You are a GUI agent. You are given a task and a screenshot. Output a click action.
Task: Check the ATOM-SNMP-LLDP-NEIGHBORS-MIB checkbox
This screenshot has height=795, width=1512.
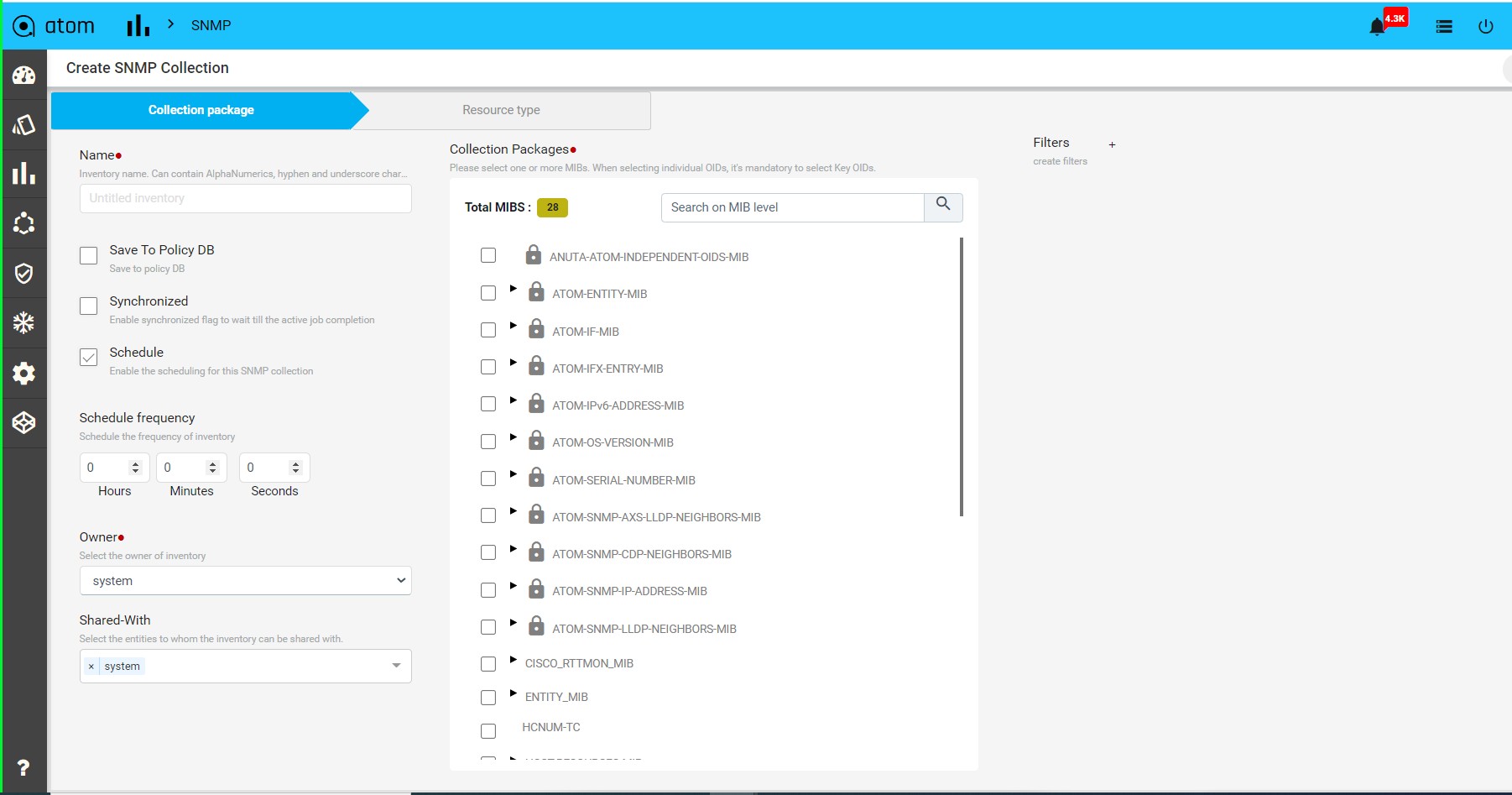[488, 627]
